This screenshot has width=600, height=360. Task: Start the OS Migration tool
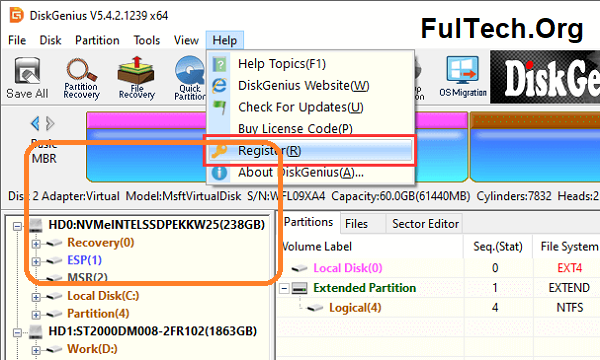click(x=463, y=77)
